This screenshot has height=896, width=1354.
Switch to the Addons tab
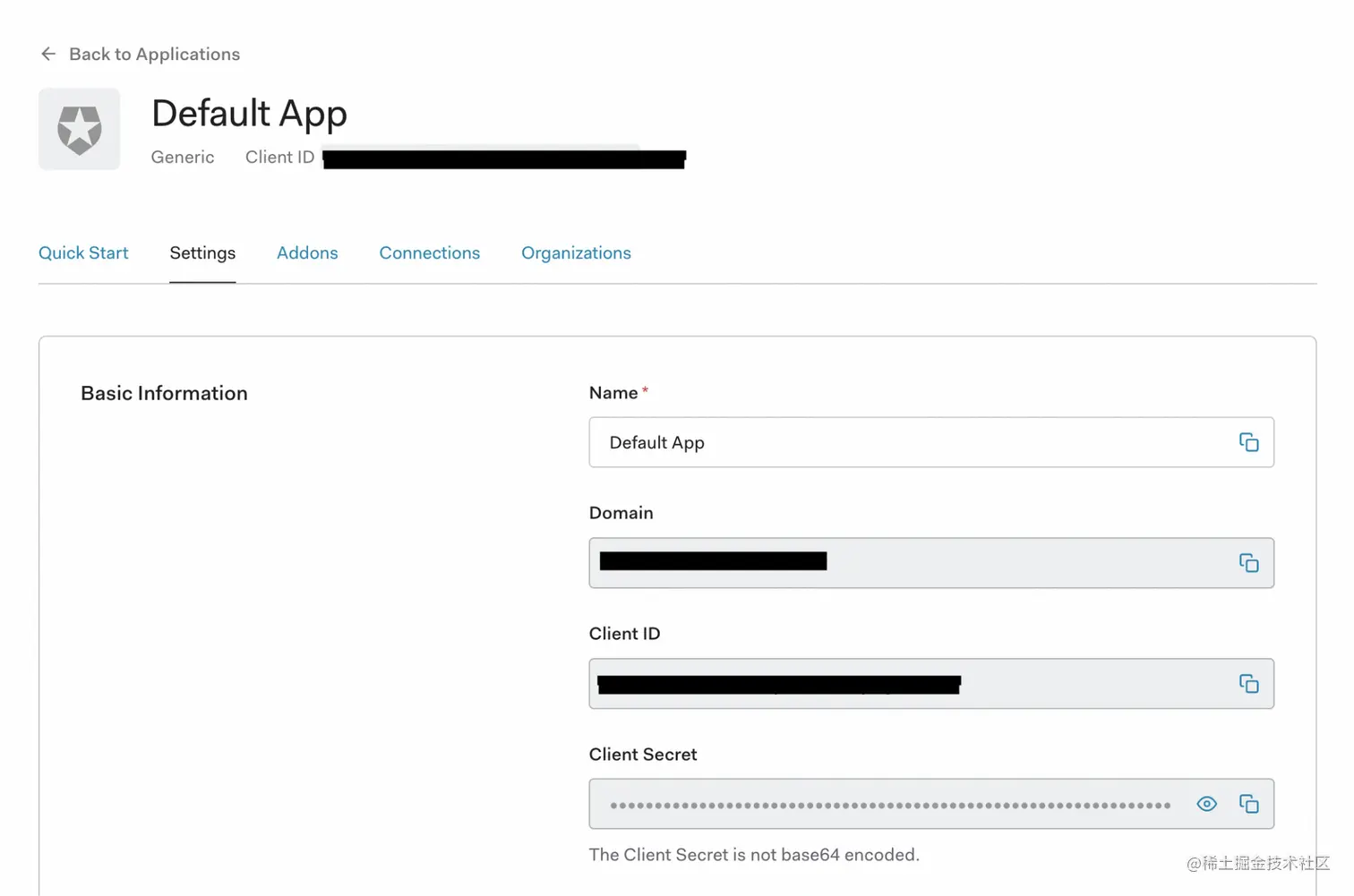click(307, 252)
